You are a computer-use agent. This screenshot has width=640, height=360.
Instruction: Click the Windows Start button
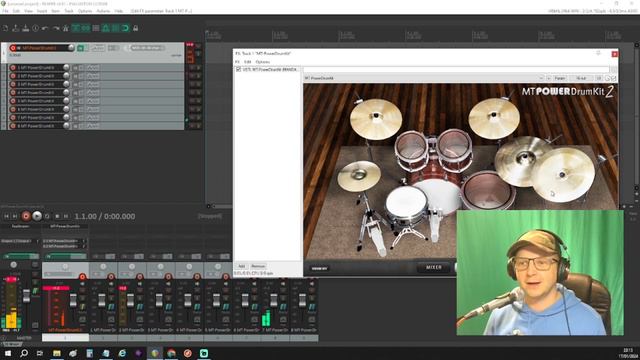(8, 353)
